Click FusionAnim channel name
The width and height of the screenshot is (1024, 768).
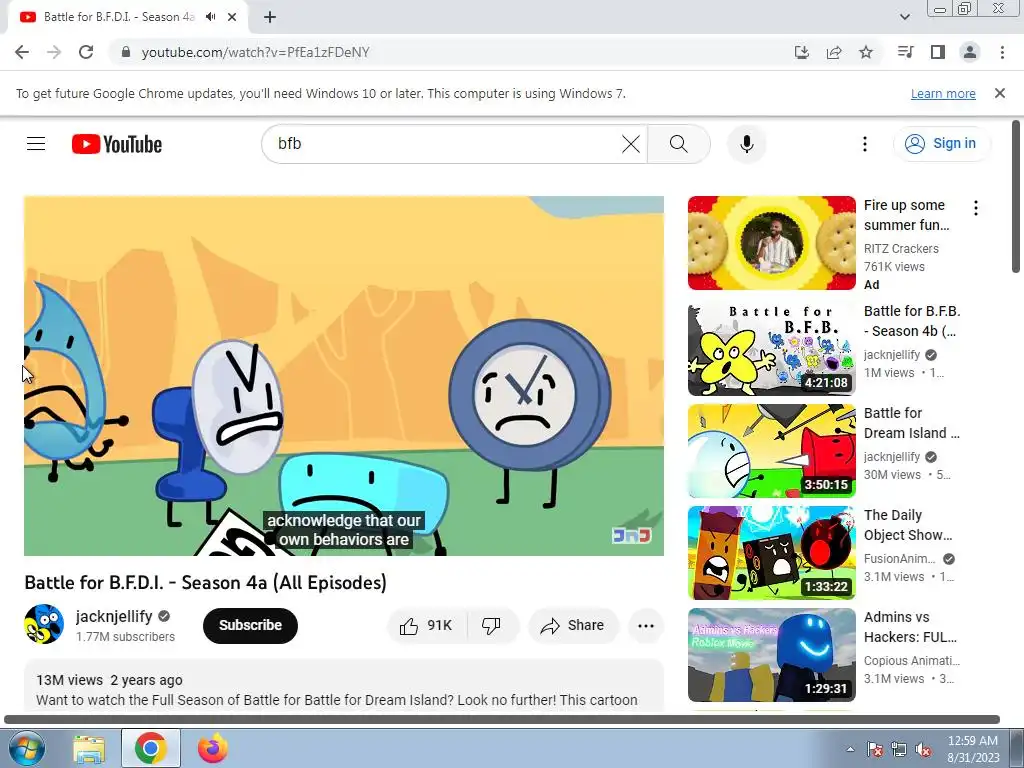pos(900,559)
